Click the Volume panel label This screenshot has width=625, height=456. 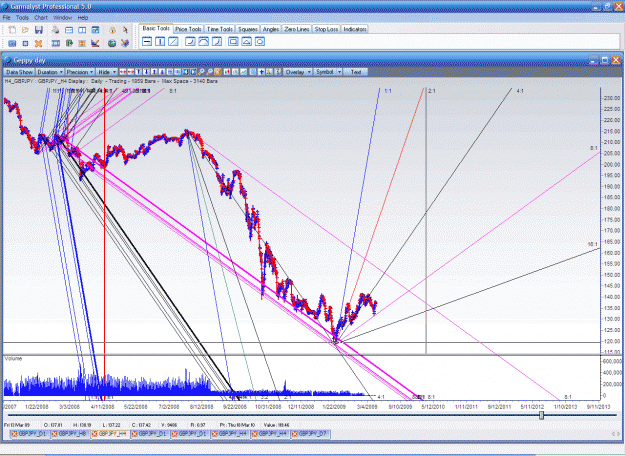click(13, 359)
